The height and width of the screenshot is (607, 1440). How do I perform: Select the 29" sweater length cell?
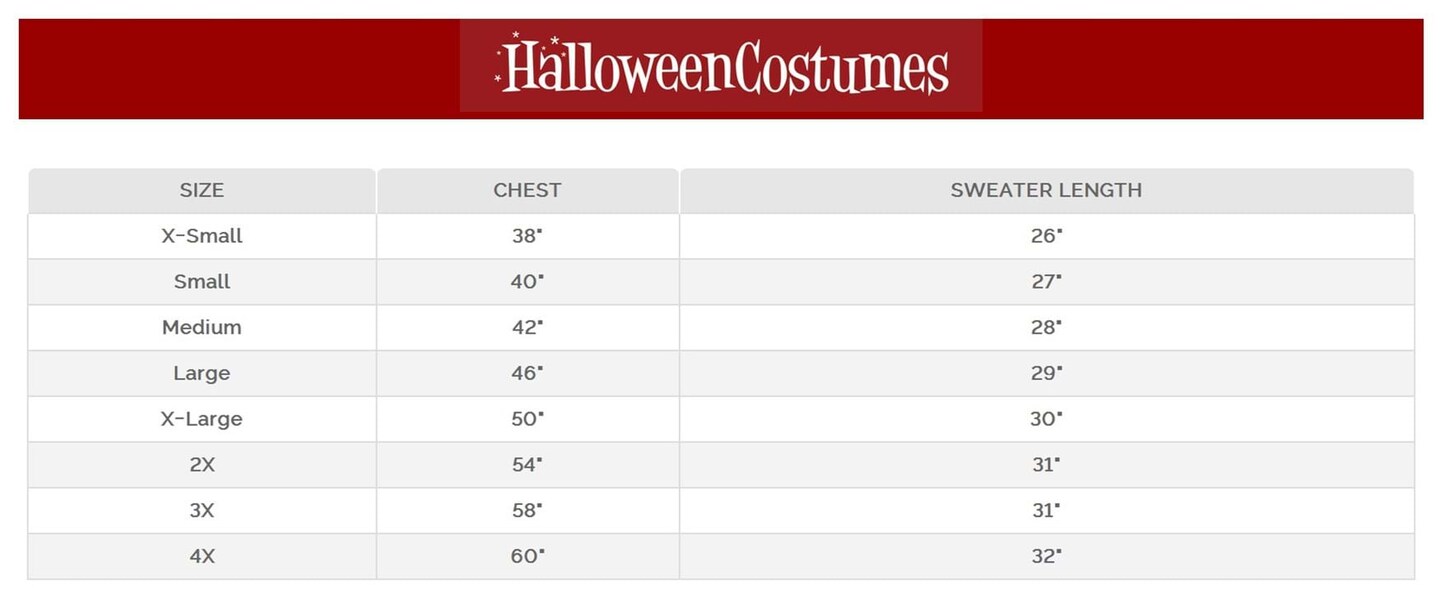pyautogui.click(x=1046, y=373)
